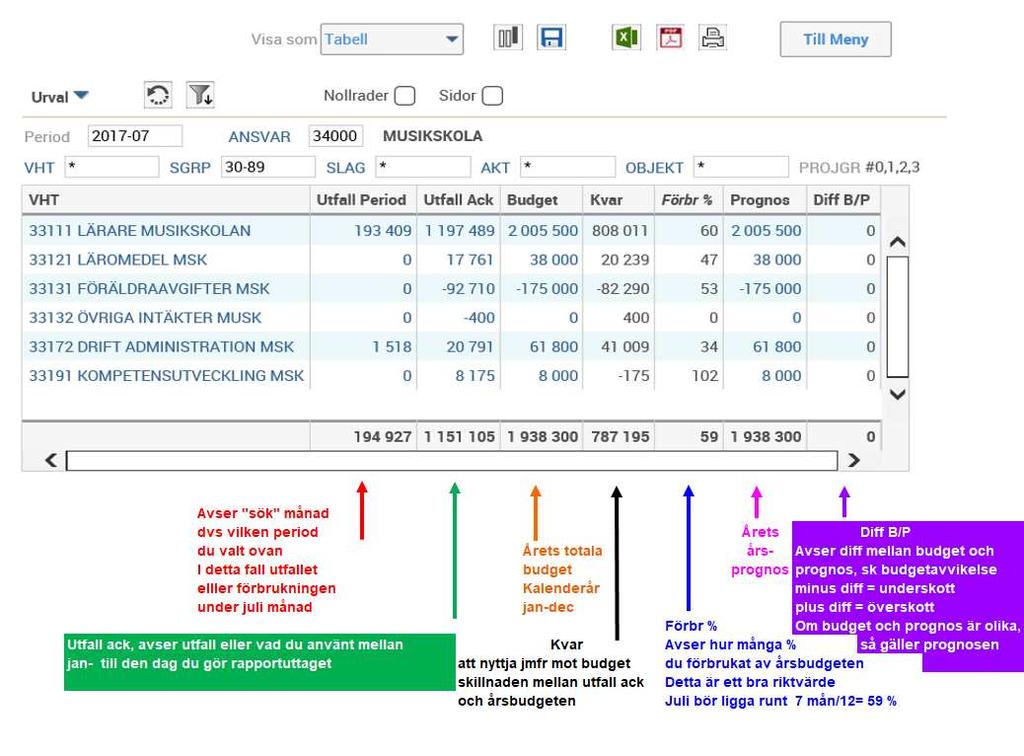Sort by Utfall Period column header
Image resolution: width=1024 pixels, height=756 pixels.
pos(362,200)
